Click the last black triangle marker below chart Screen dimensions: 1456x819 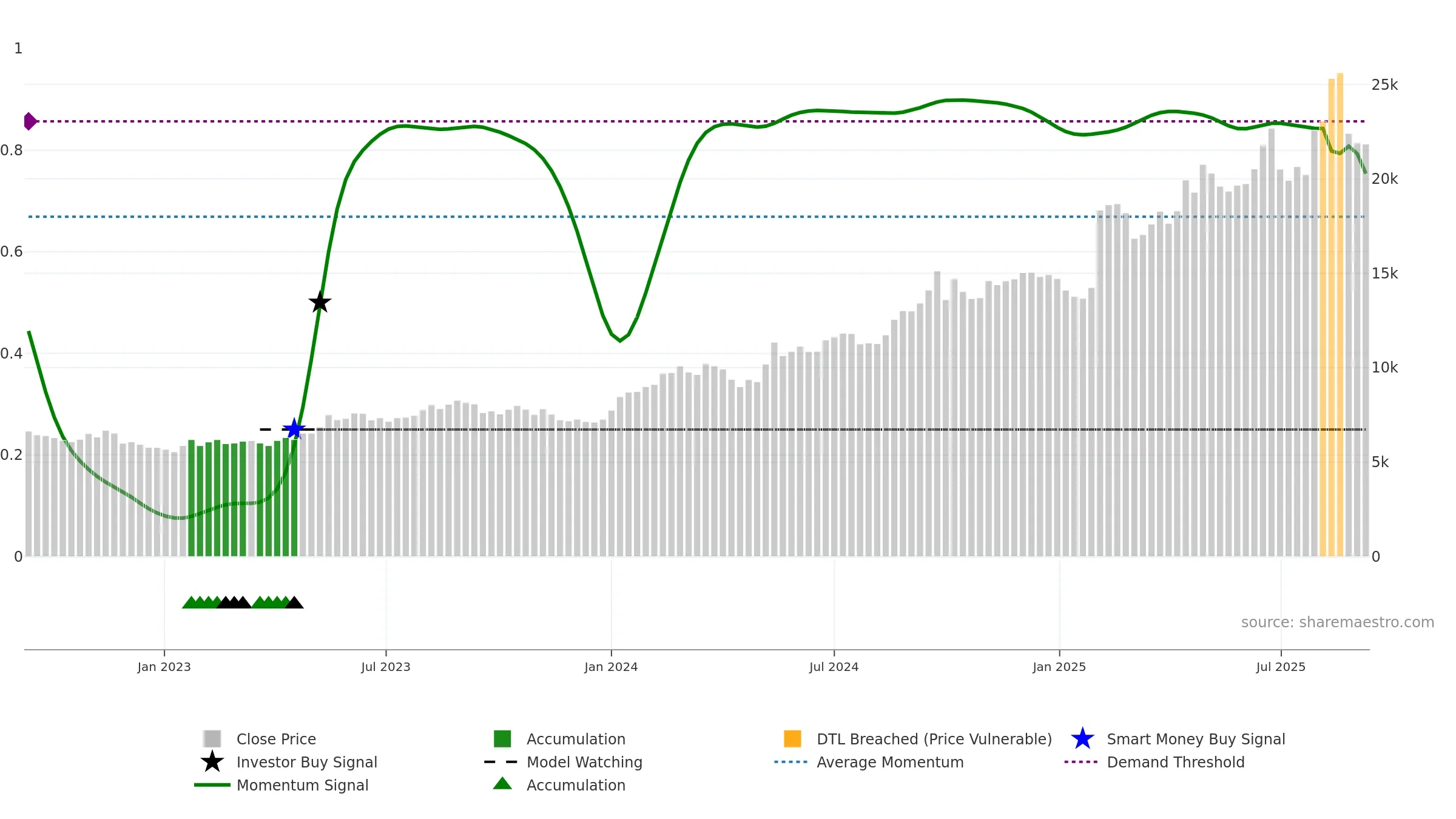click(x=294, y=602)
